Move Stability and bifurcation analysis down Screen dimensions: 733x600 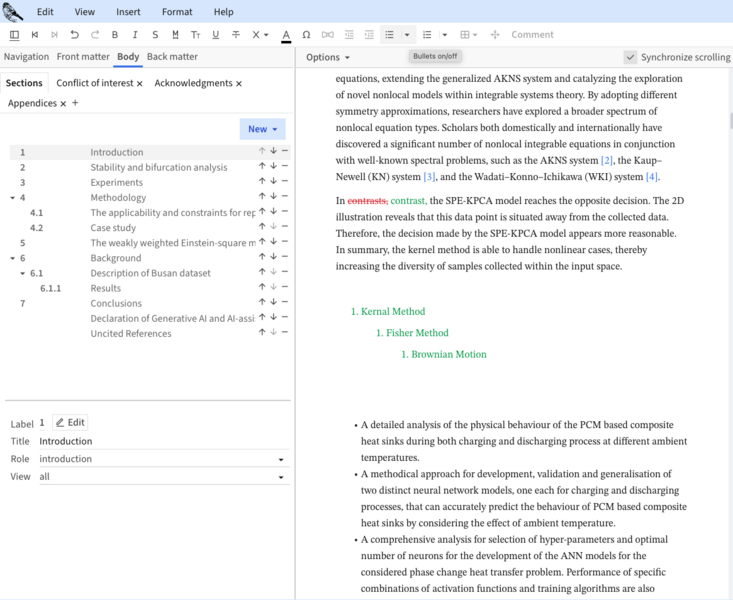(x=273, y=166)
